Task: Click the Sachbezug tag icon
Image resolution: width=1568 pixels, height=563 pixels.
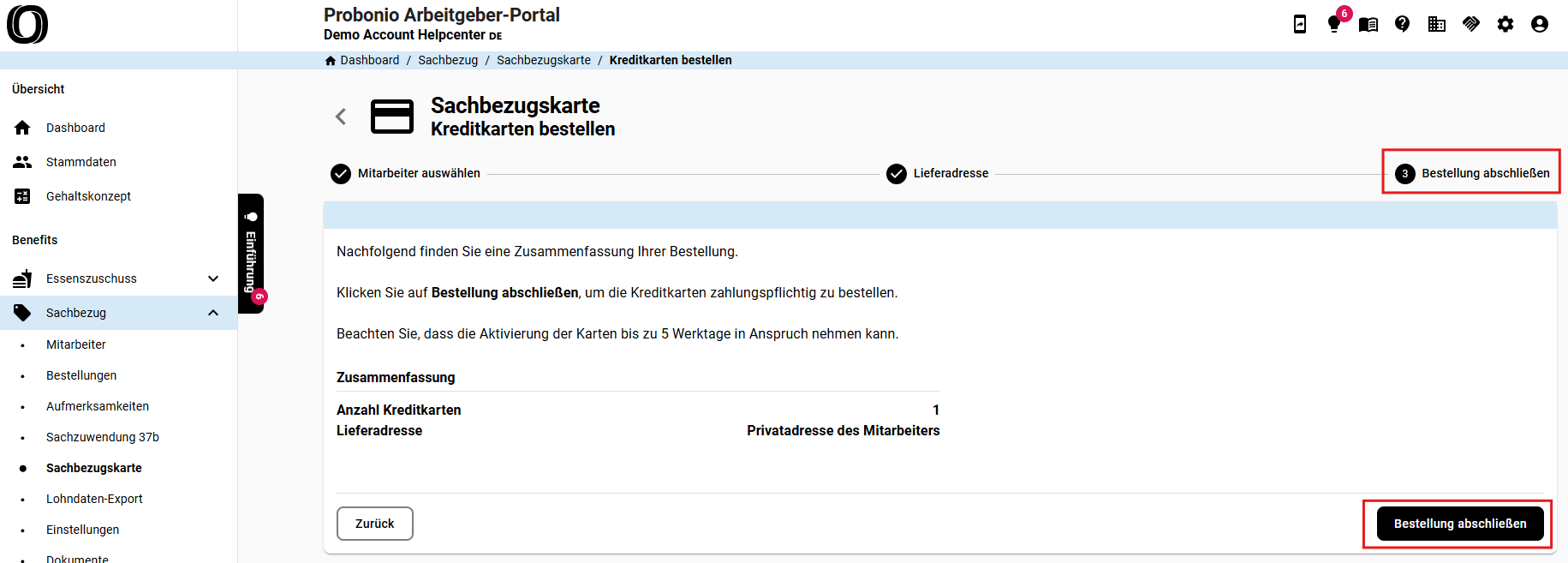Action: (22, 313)
